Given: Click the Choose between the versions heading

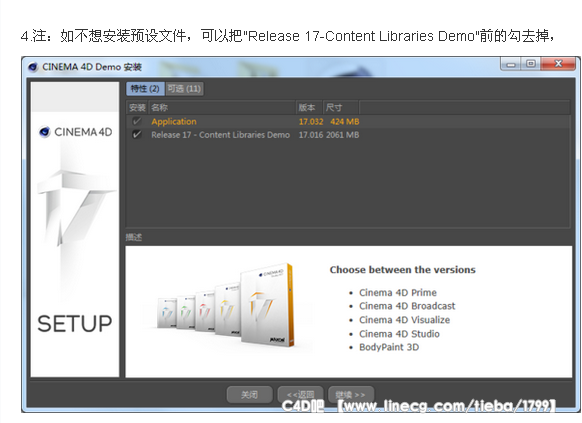Looking at the screenshot, I should [x=402, y=270].
